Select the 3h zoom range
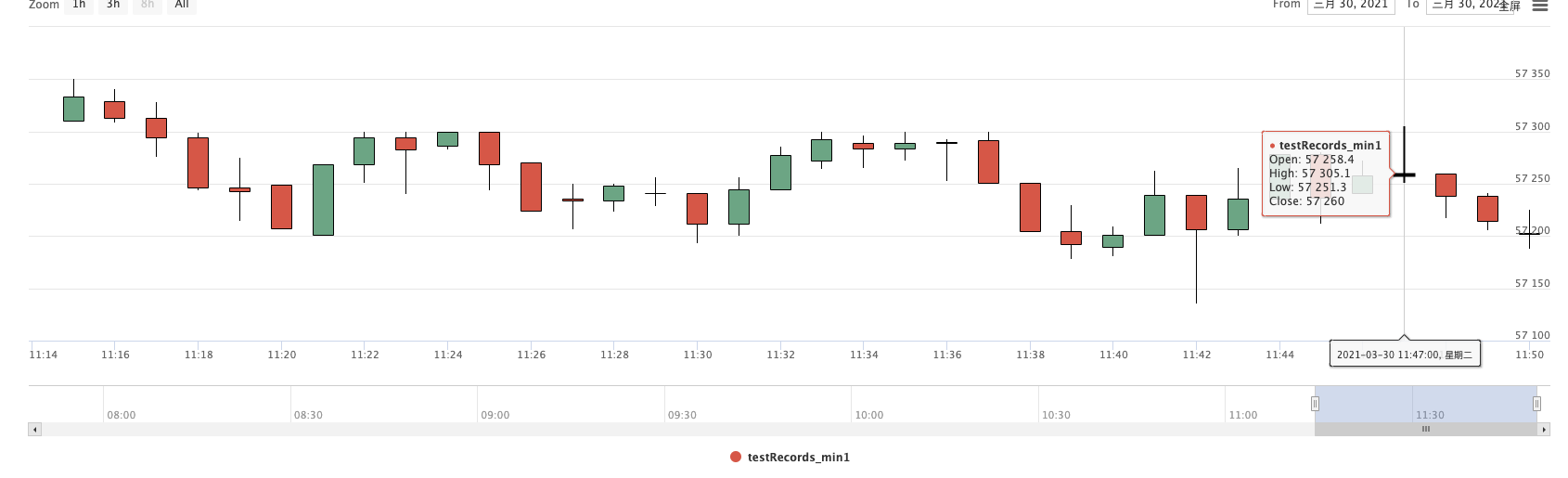 pyautogui.click(x=113, y=6)
